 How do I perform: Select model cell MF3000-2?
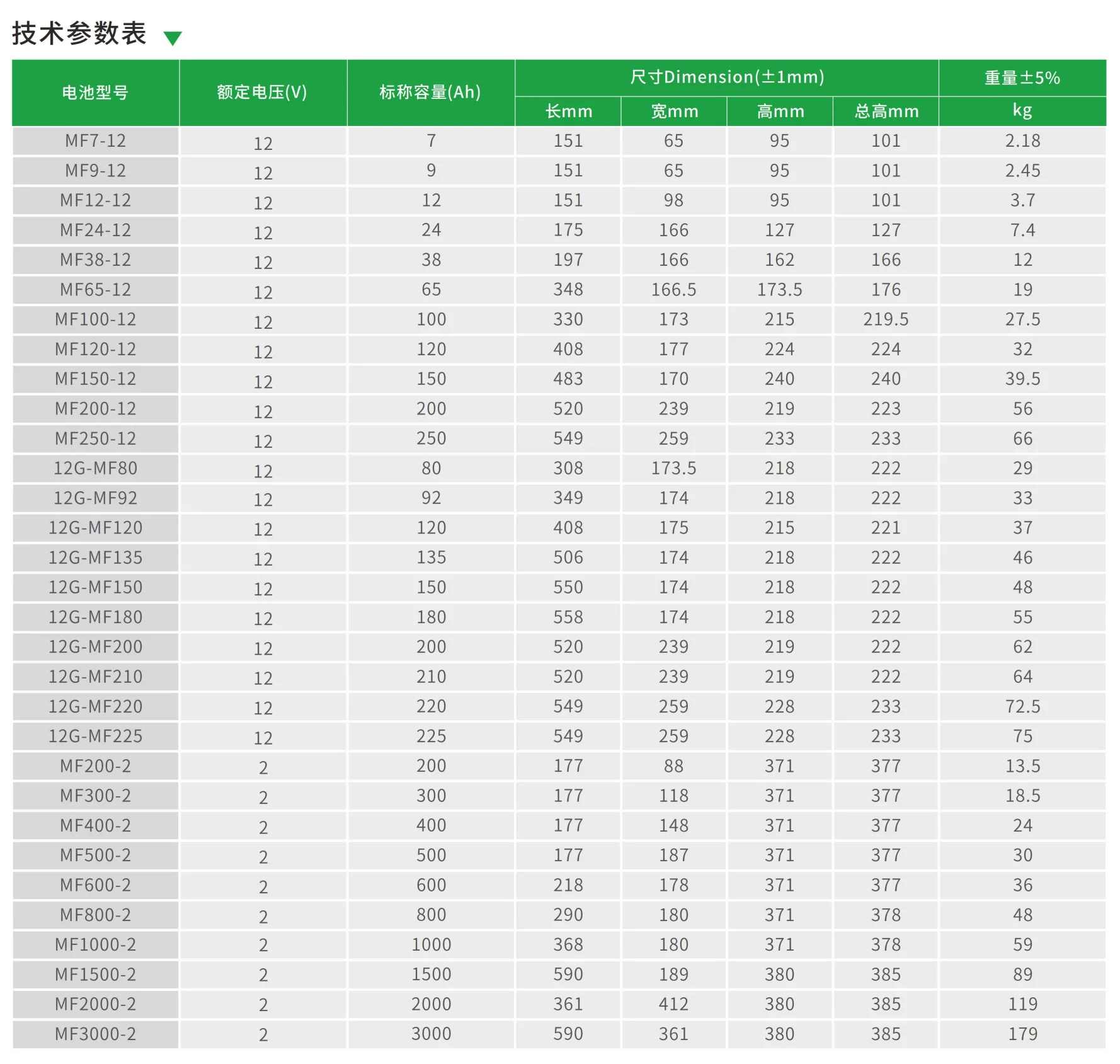point(96,1034)
